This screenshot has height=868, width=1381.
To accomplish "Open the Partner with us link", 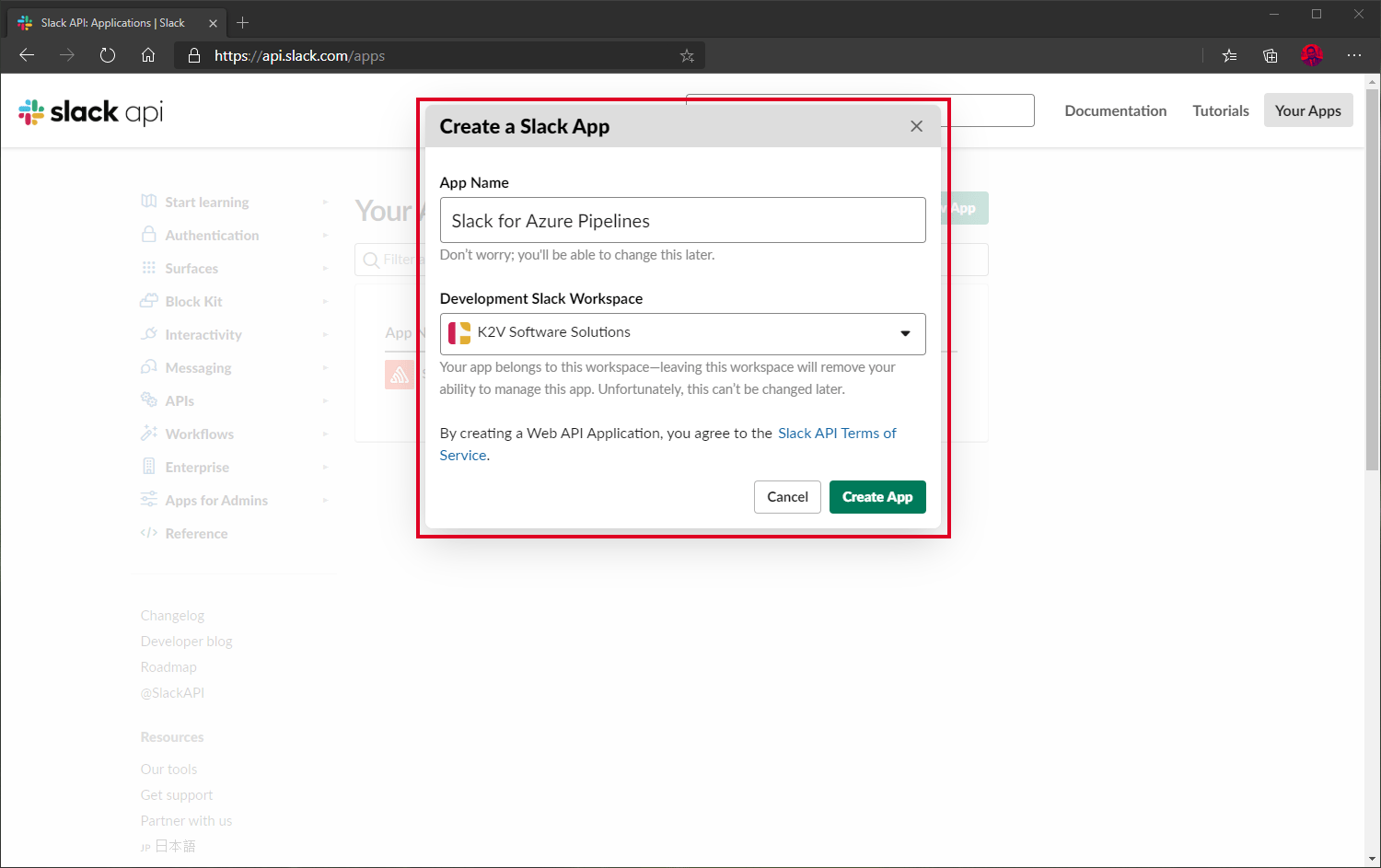I will (186, 821).
